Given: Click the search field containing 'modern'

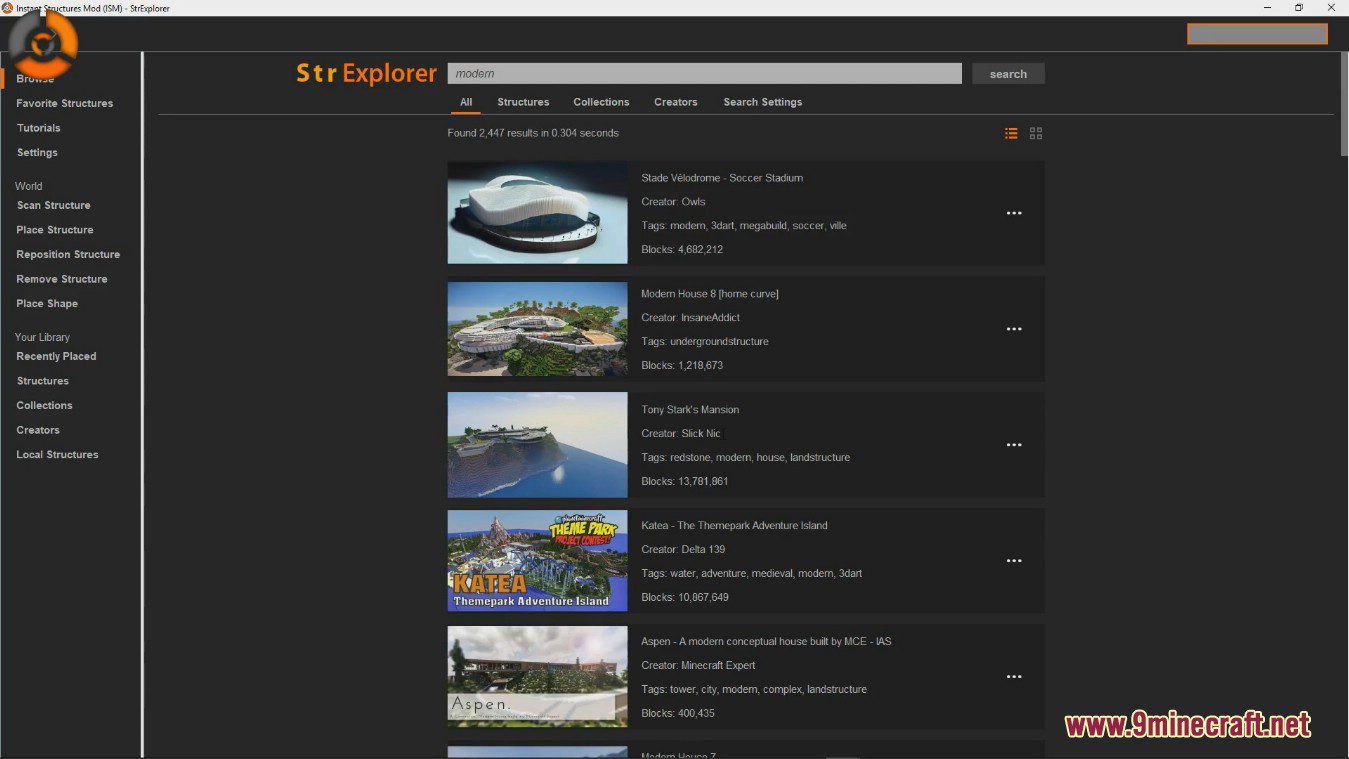Looking at the screenshot, I should pos(704,74).
